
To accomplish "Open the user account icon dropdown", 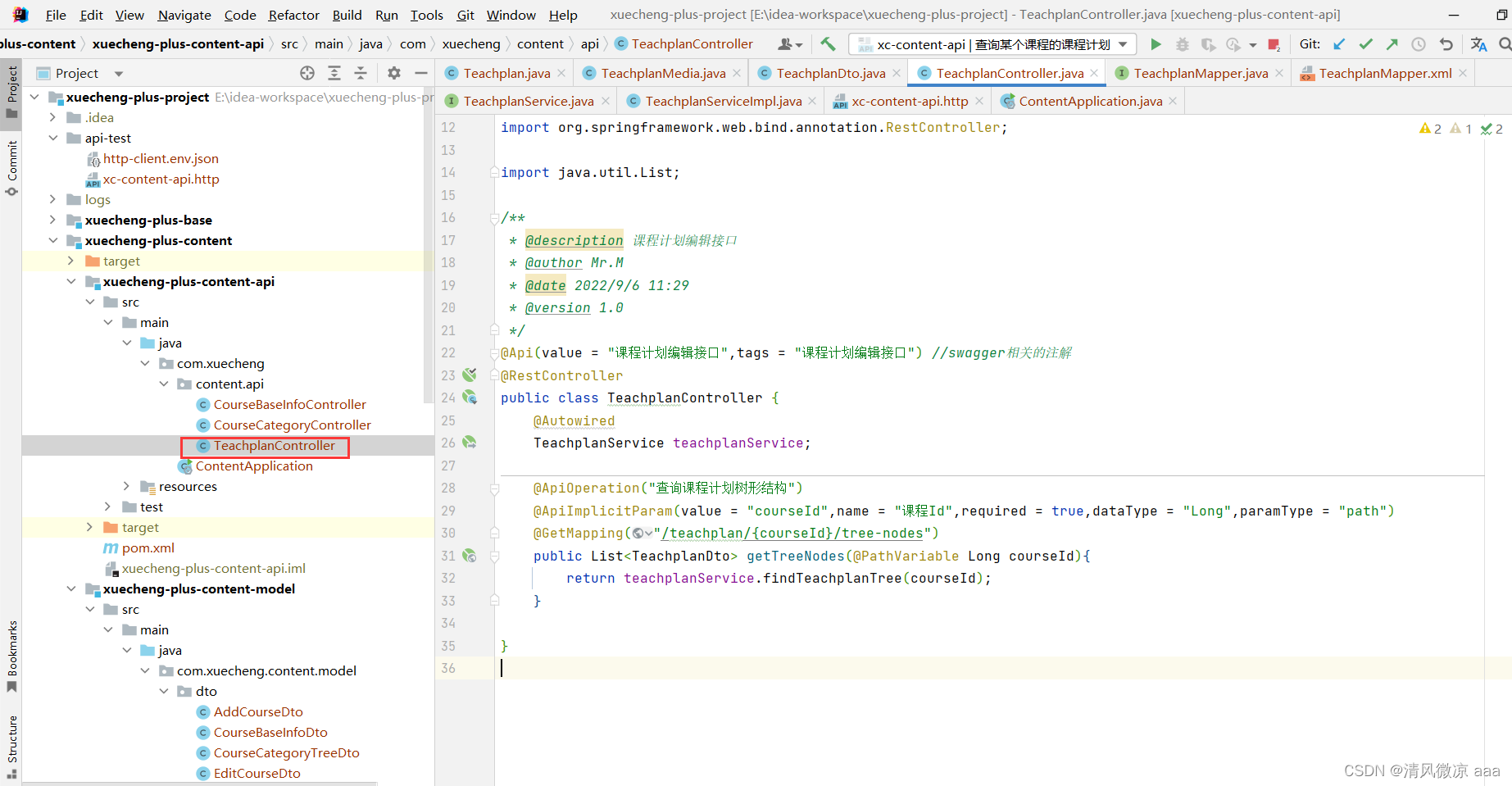I will point(790,44).
